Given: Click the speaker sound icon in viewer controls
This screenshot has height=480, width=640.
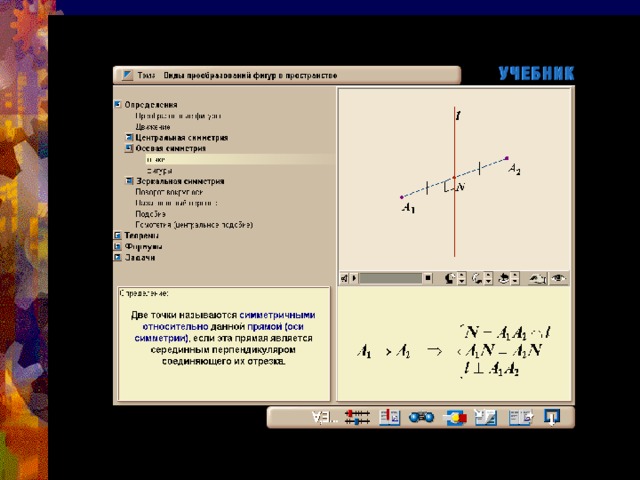Looking at the screenshot, I should (344, 278).
